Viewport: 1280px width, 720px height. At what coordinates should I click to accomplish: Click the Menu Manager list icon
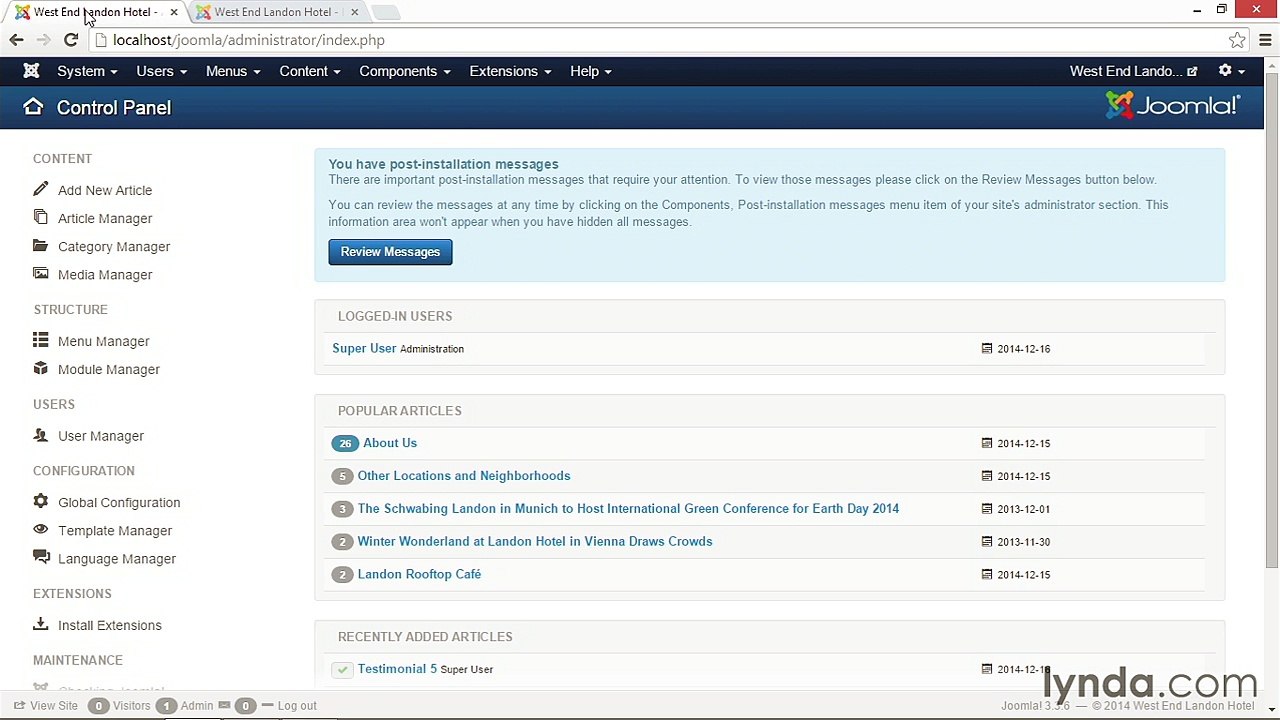pyautogui.click(x=40, y=340)
